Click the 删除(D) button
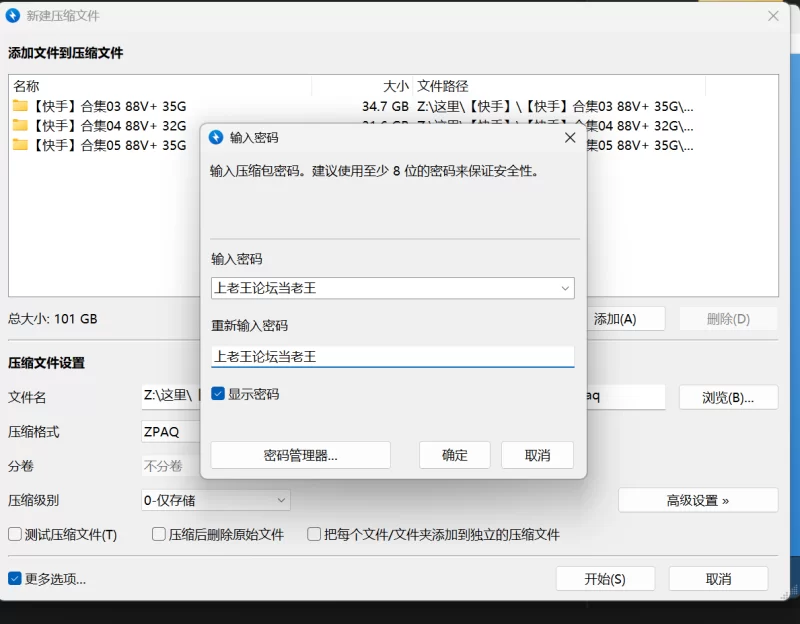The height and width of the screenshot is (624, 800). [728, 319]
